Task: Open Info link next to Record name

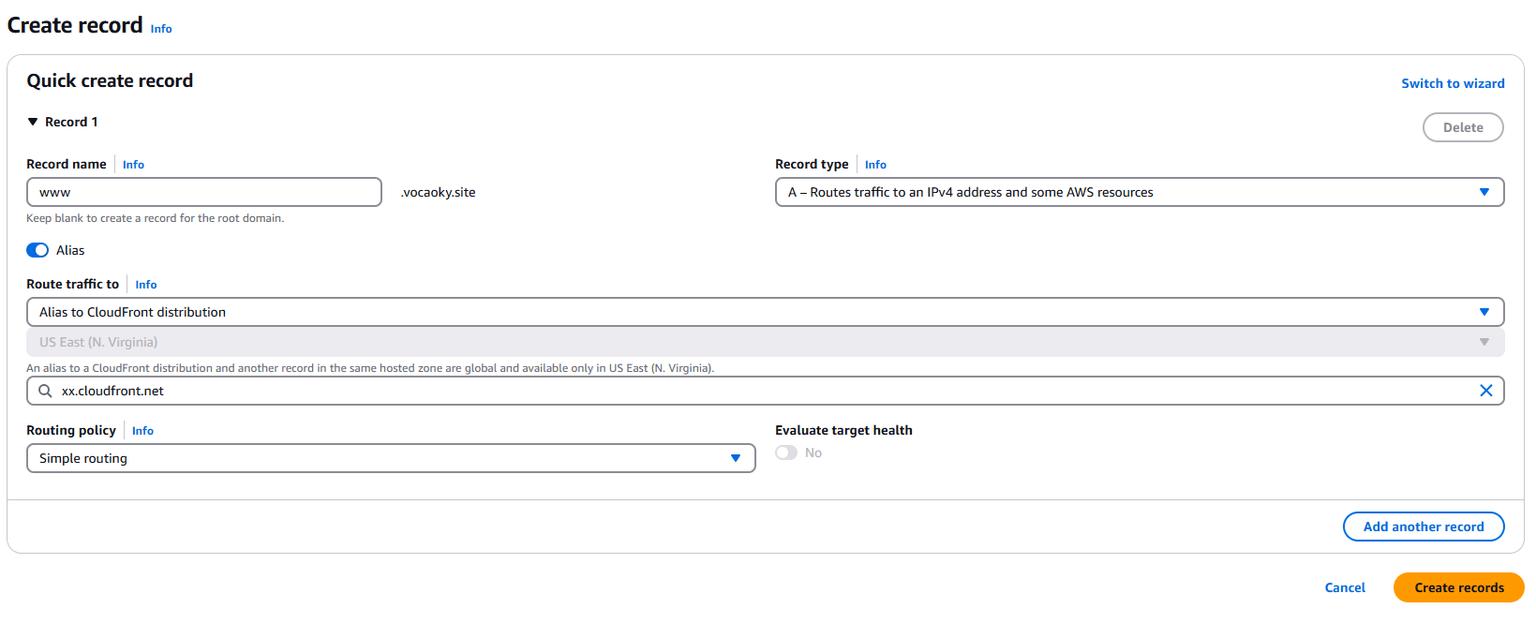Action: 133,165
